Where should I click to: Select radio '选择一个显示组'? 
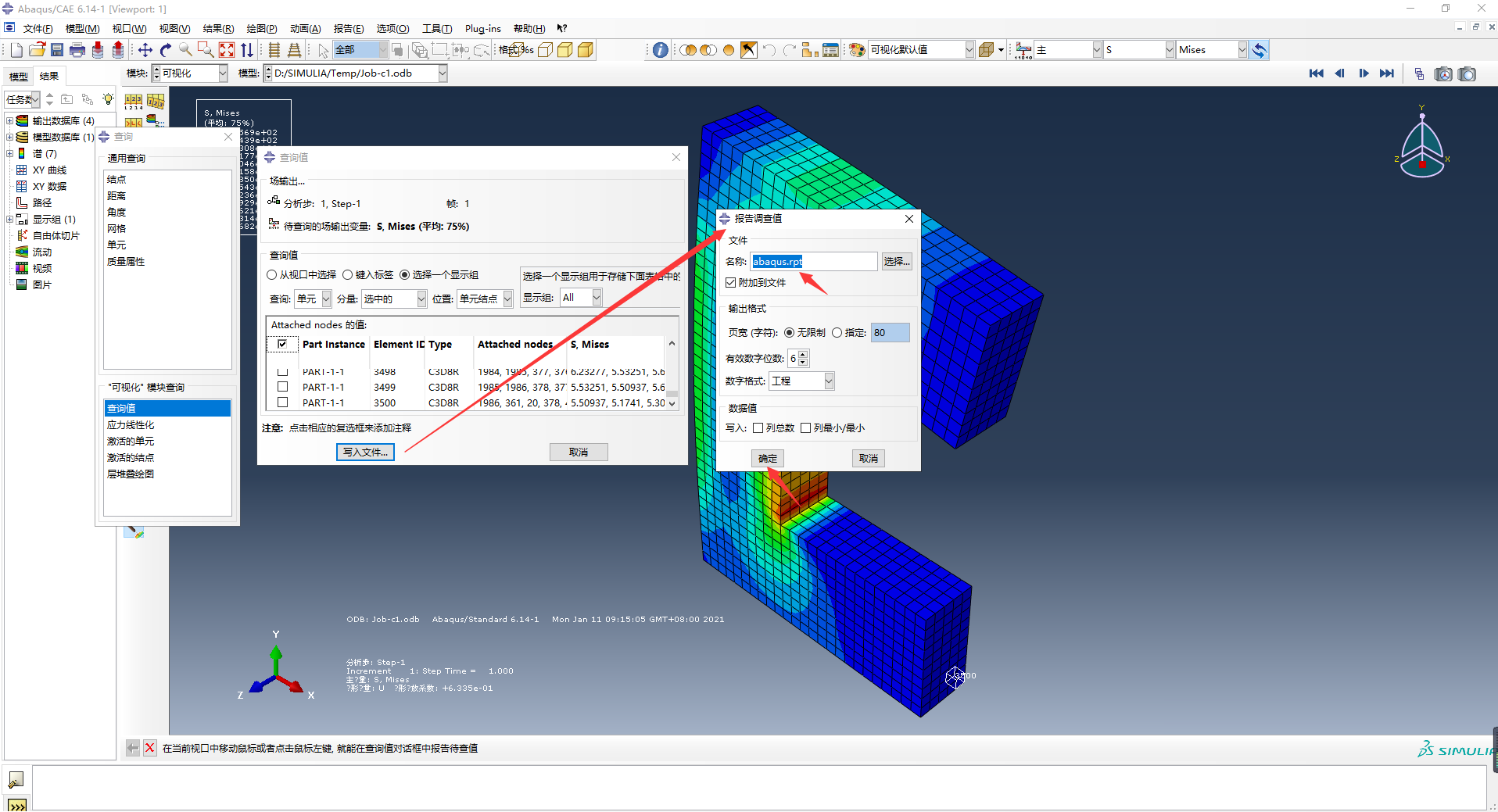coord(405,275)
